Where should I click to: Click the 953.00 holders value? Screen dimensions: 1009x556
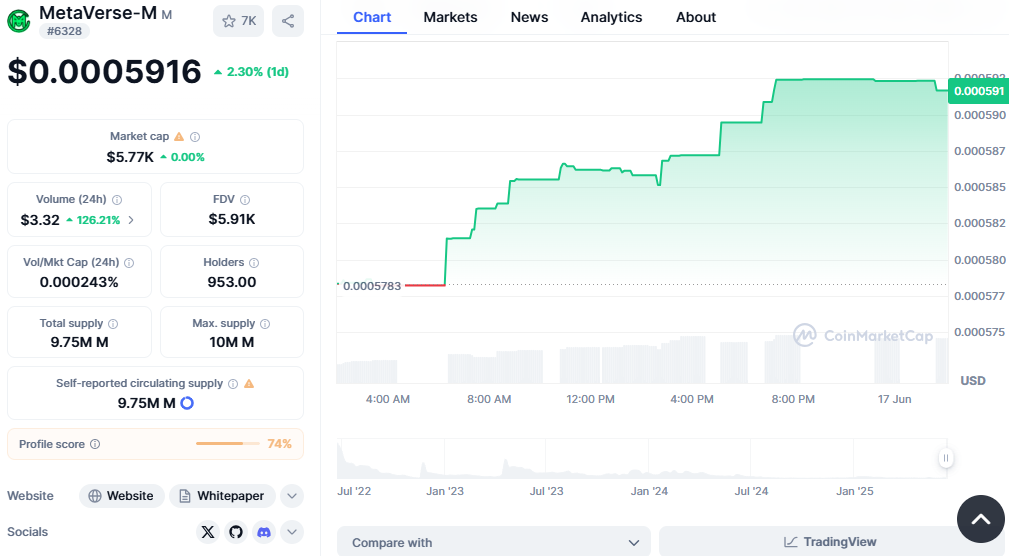pyautogui.click(x=232, y=282)
